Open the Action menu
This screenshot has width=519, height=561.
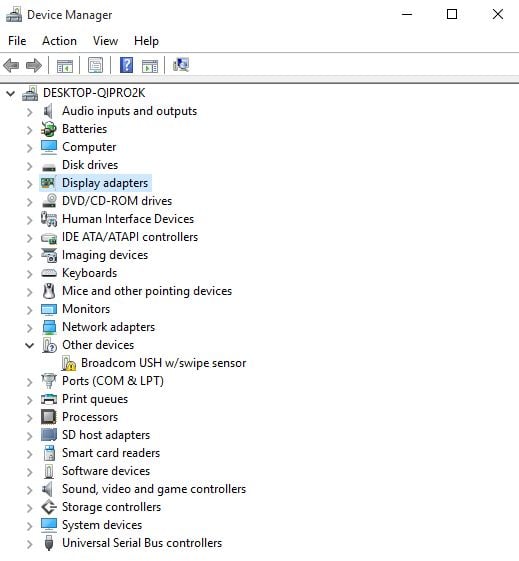59,41
